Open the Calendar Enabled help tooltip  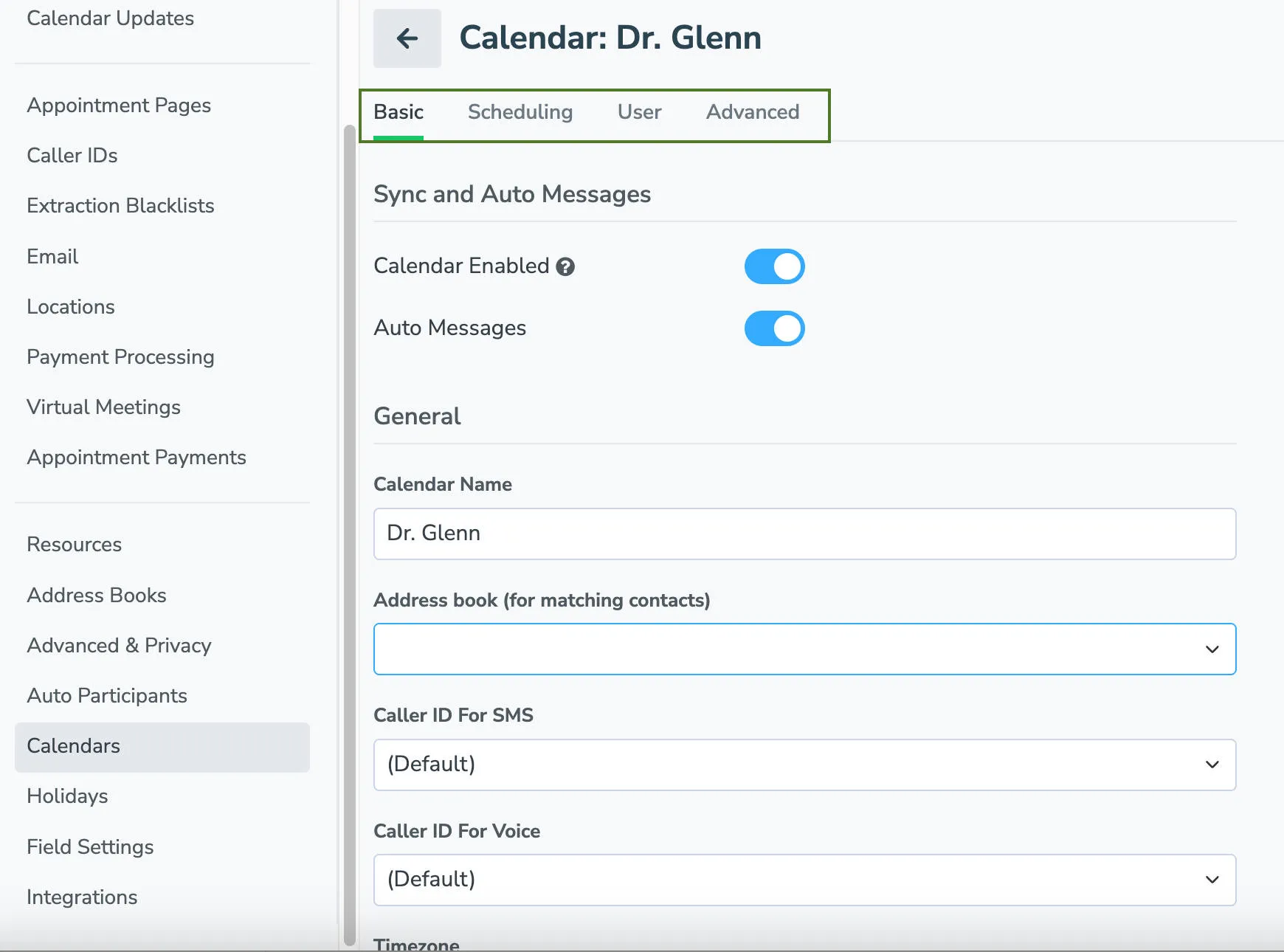pyautogui.click(x=565, y=266)
